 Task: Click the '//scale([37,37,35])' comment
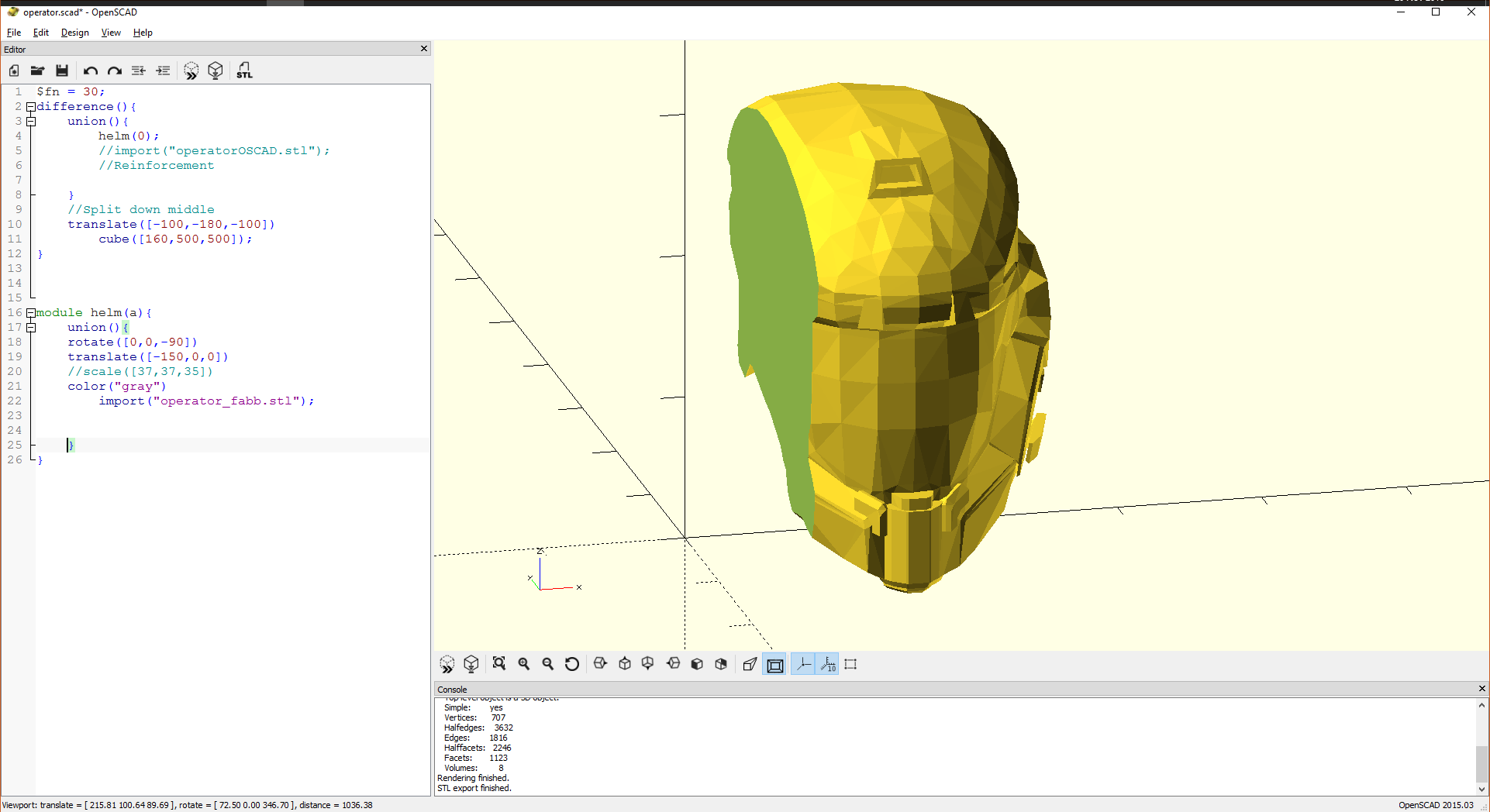tap(140, 371)
